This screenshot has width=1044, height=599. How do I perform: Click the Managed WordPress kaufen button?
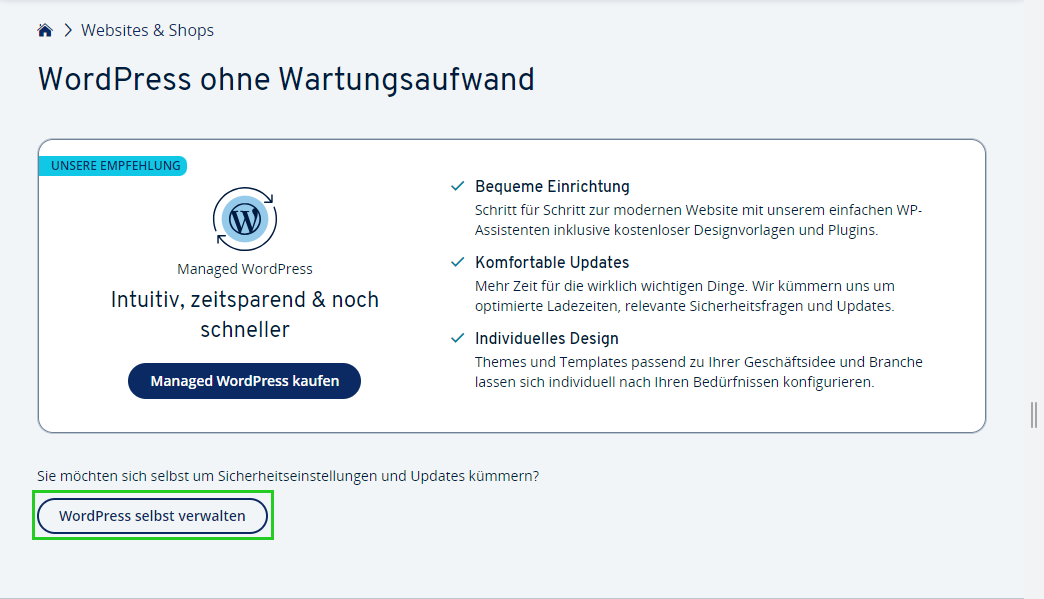point(244,381)
